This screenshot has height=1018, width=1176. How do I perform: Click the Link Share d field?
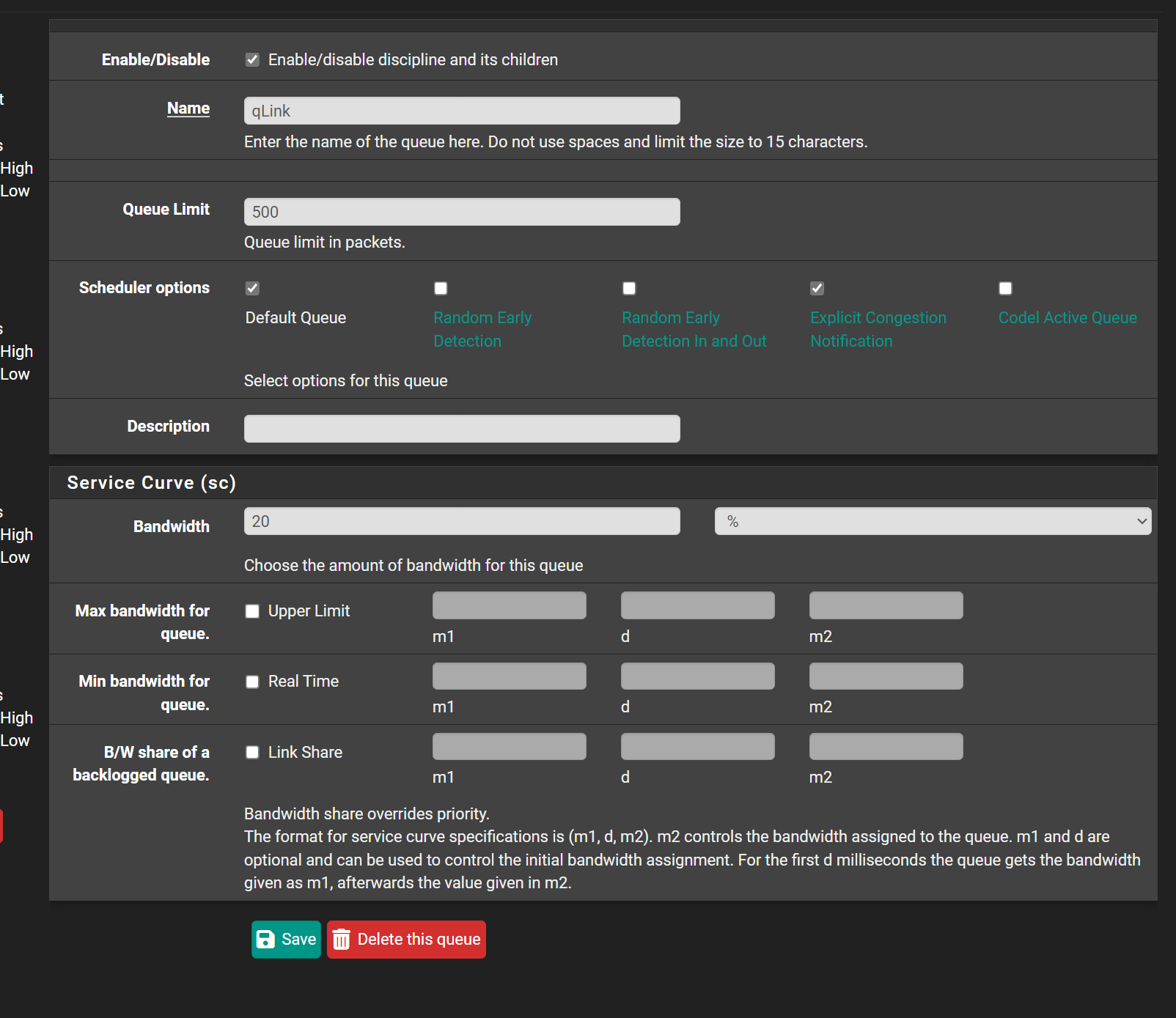[698, 746]
